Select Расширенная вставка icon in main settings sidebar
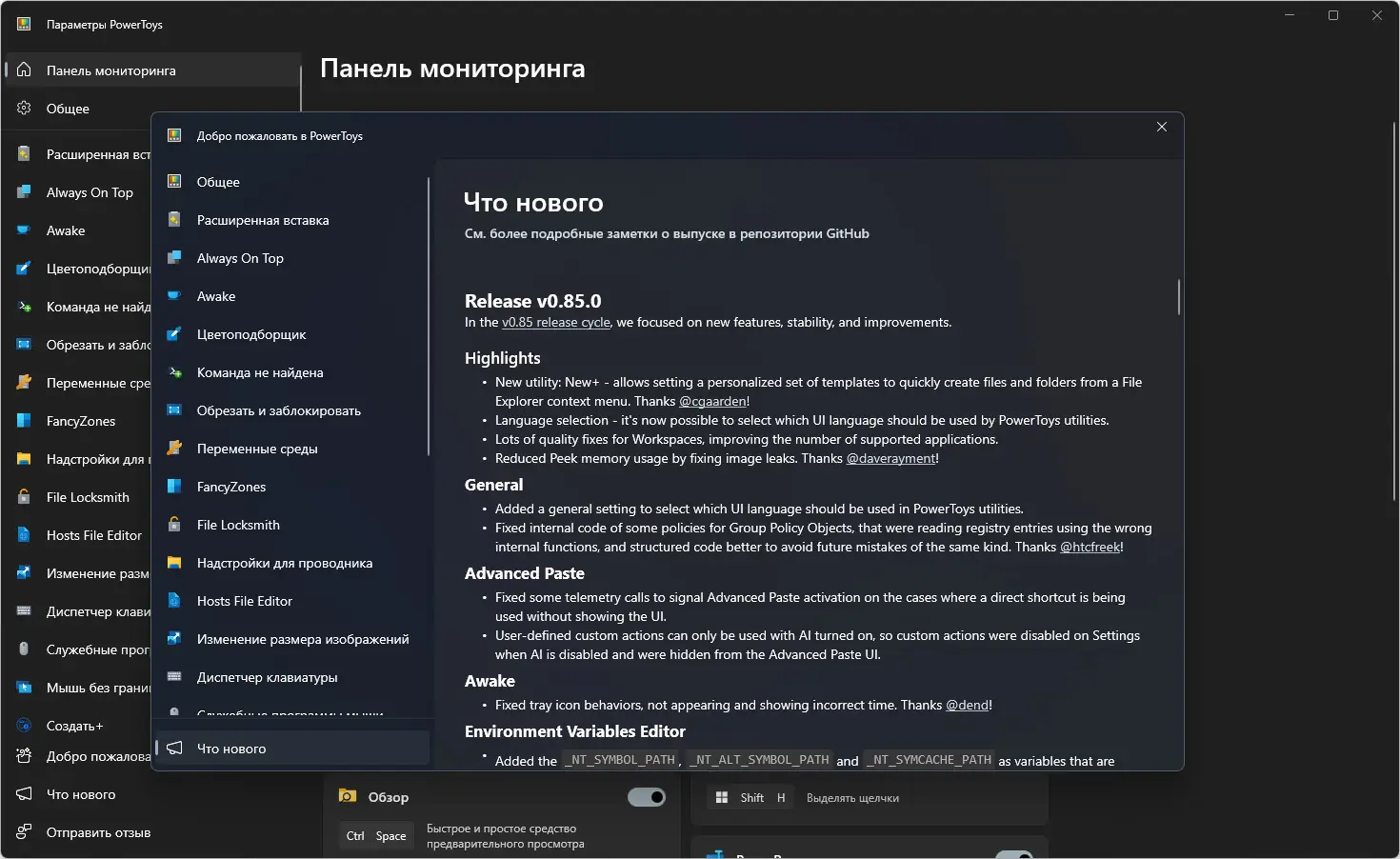The height and width of the screenshot is (859, 1400). (24, 154)
